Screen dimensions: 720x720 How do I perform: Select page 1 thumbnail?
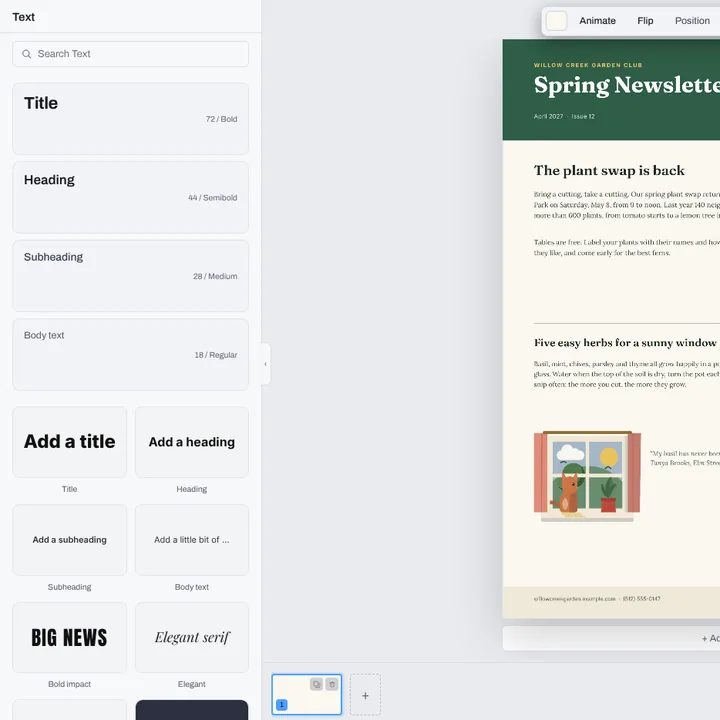point(306,694)
